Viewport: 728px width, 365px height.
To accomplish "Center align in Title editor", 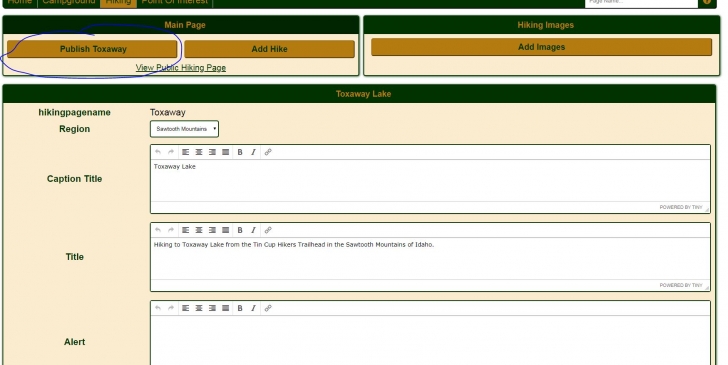I will coord(199,230).
